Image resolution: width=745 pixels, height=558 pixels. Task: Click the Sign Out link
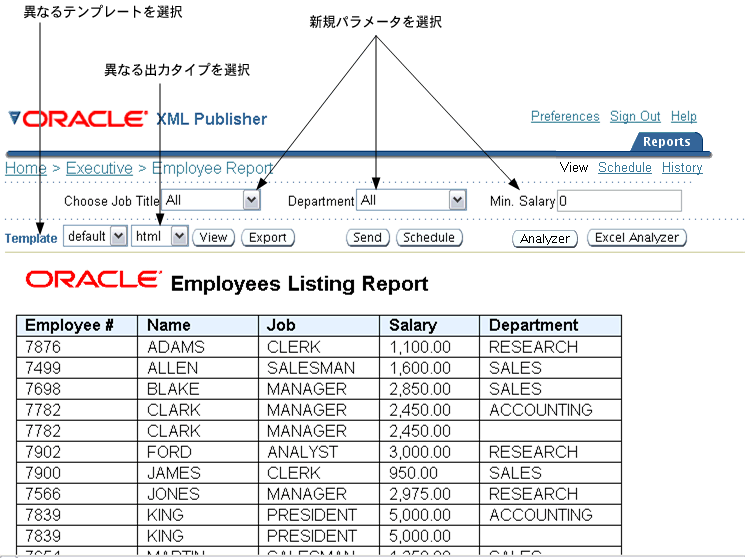(x=635, y=116)
